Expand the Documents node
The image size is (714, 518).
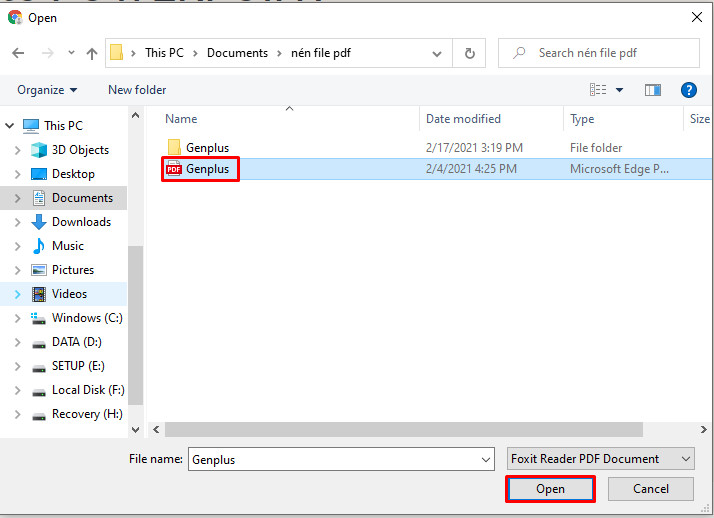tap(17, 198)
